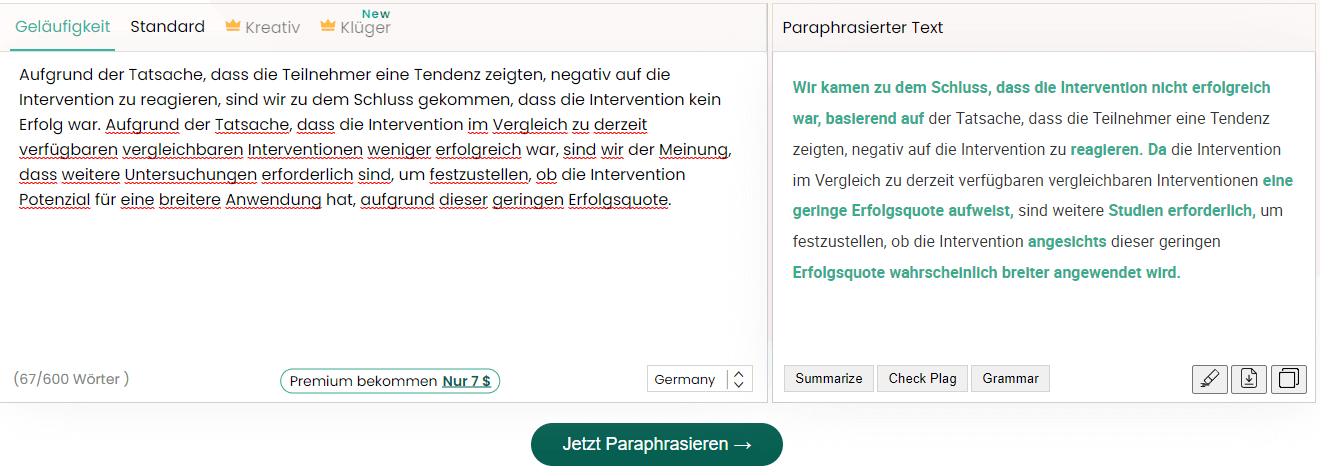Click the crown icon beside Kreativ

tap(233, 26)
